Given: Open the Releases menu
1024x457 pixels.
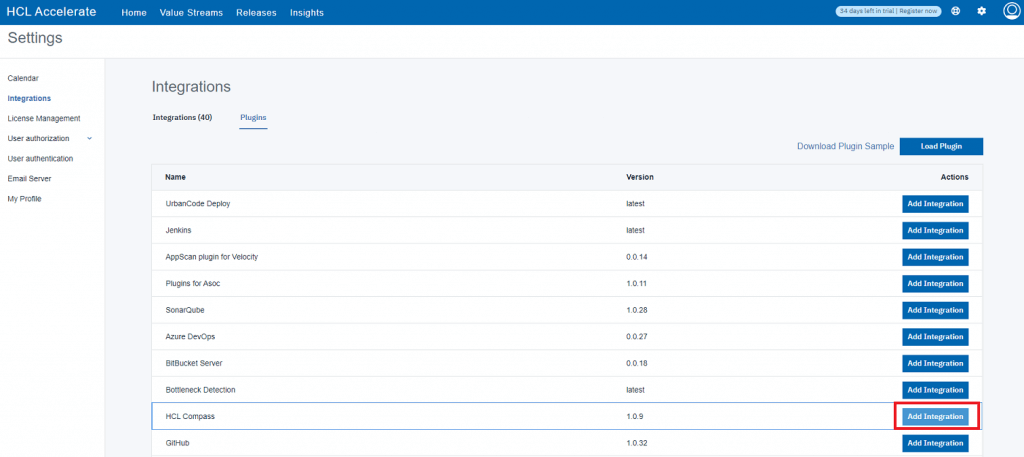Looking at the screenshot, I should pos(256,12).
